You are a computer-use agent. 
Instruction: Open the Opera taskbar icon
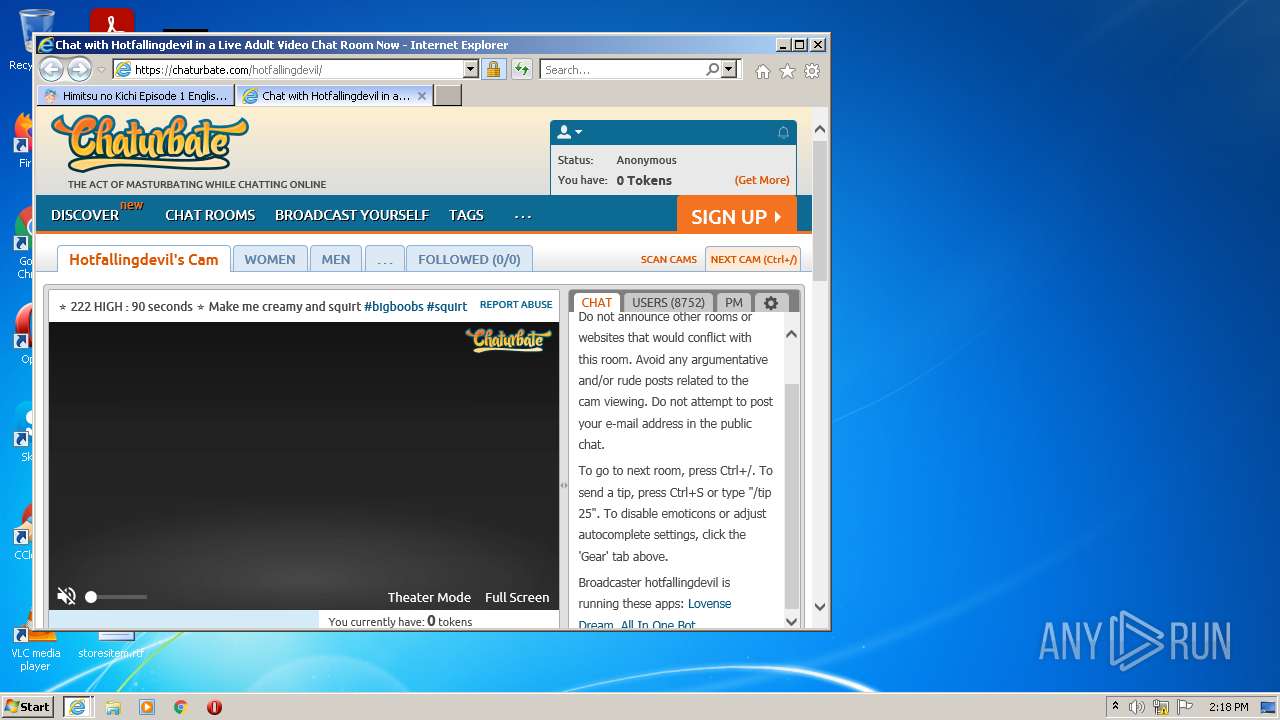(x=214, y=706)
